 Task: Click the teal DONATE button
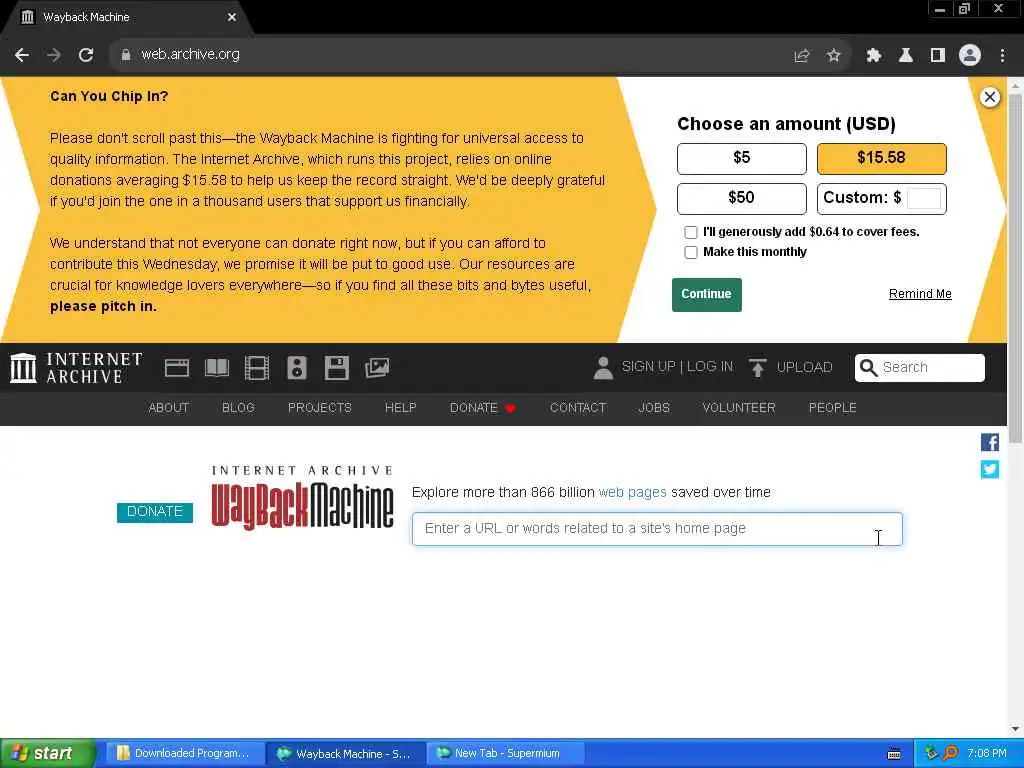(x=155, y=512)
